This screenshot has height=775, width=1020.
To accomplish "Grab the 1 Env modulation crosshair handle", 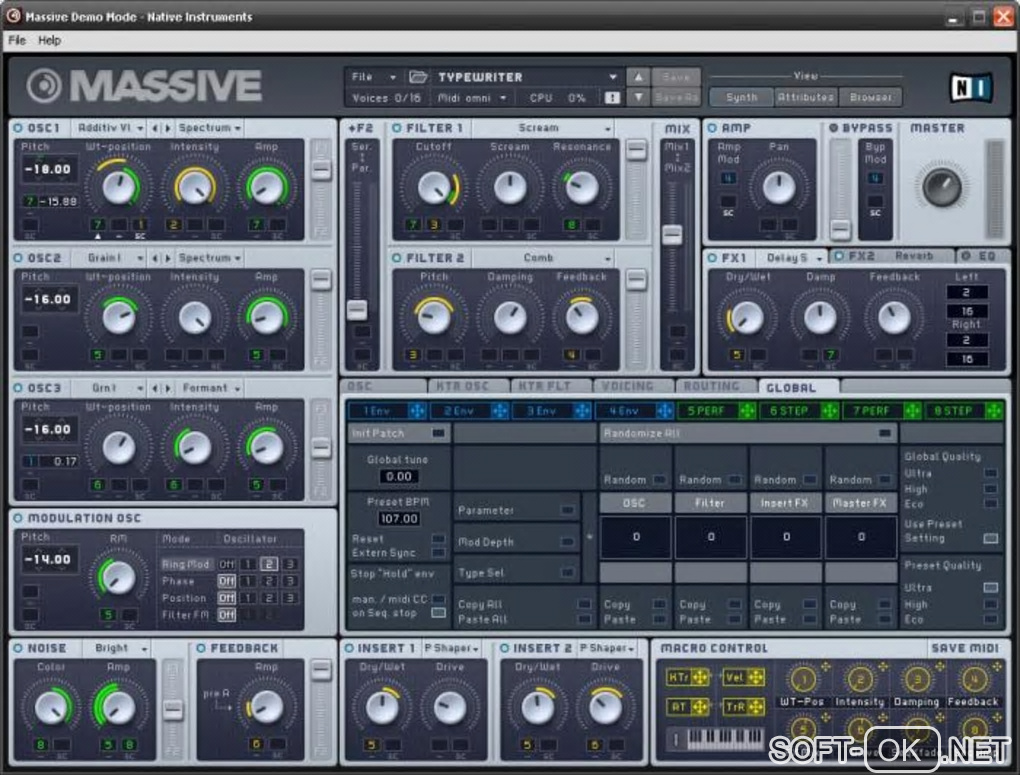I will pos(416,411).
